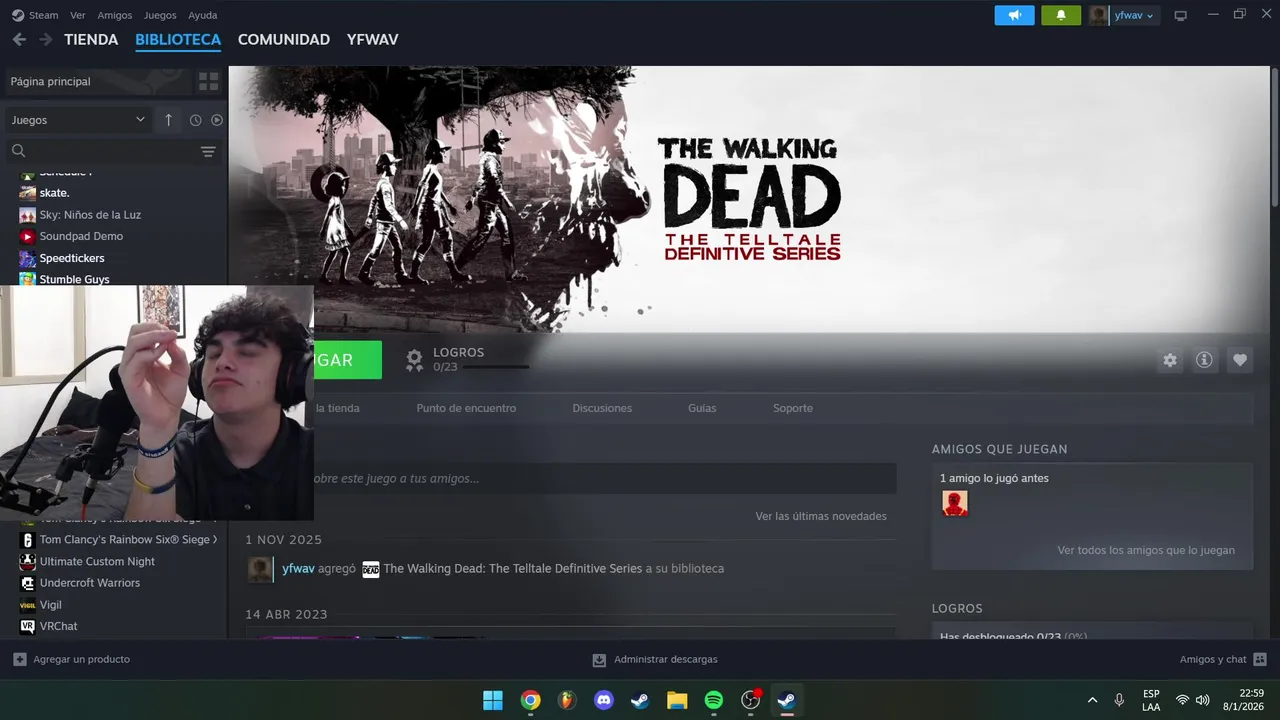This screenshot has width=1280, height=720.
Task: Open Punto de encuentro tab
Action: click(466, 408)
